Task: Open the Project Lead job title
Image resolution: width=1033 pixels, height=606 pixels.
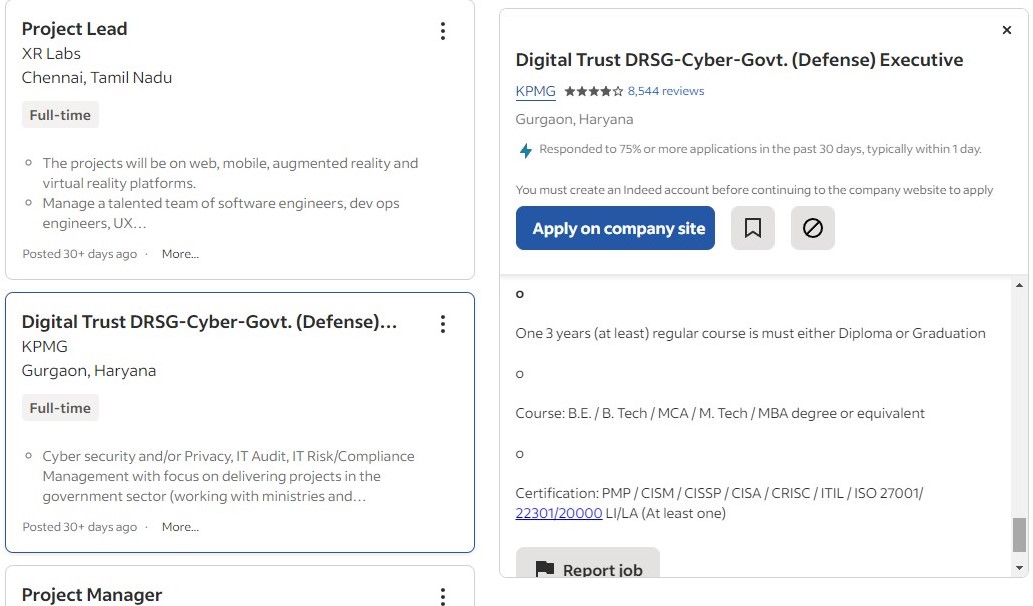Action: coord(74,29)
